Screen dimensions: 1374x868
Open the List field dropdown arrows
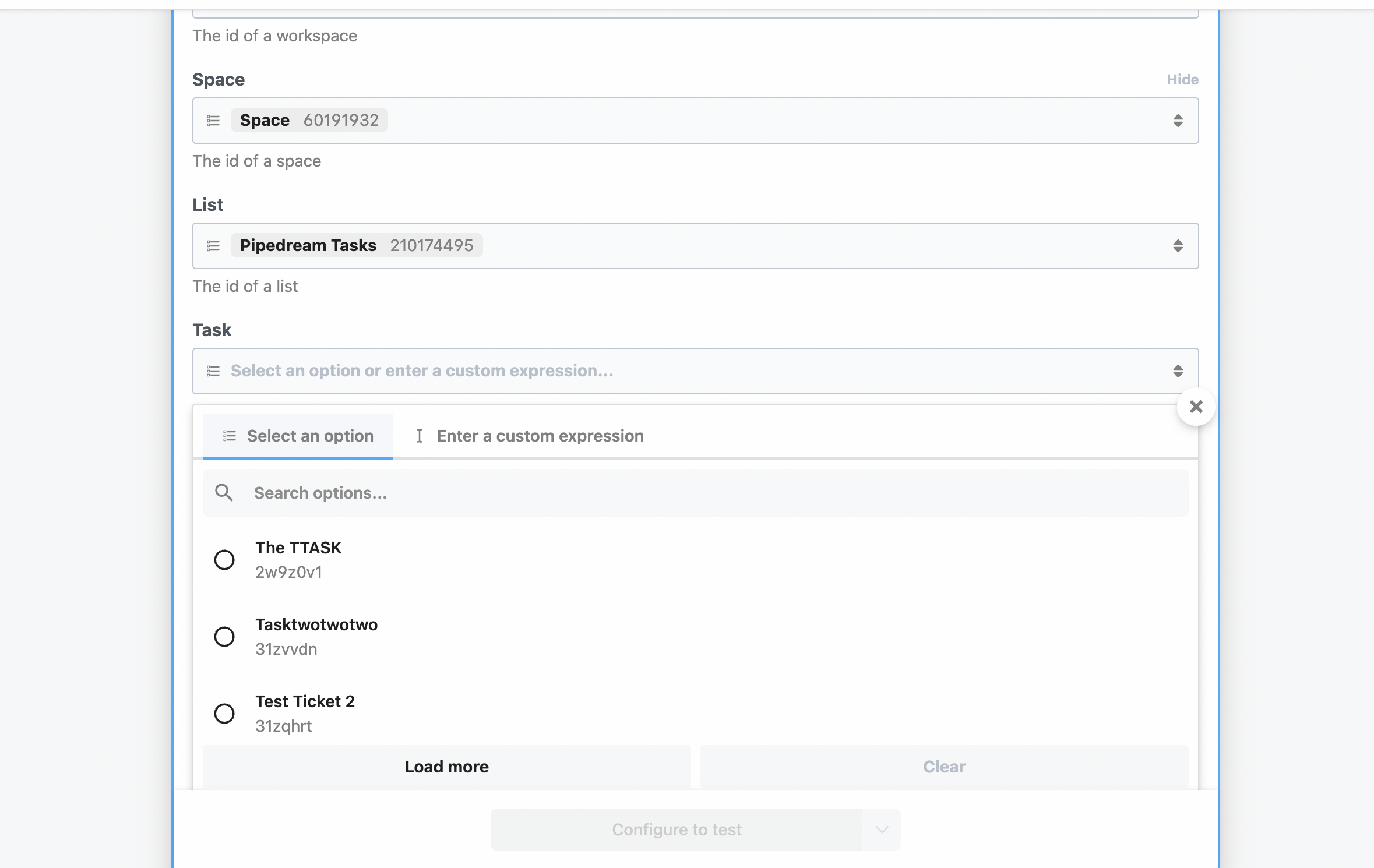pos(1178,245)
